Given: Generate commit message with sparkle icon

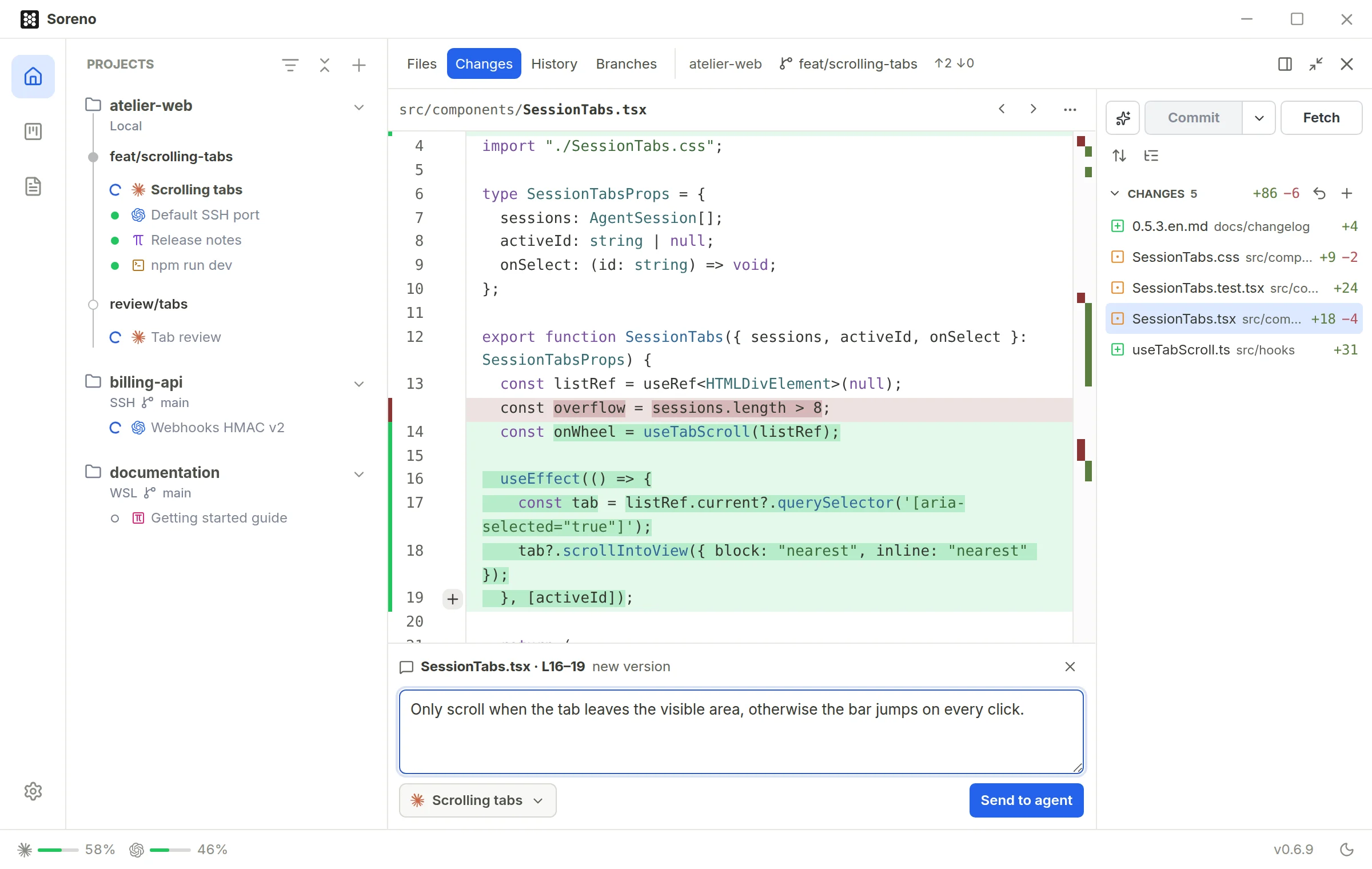Looking at the screenshot, I should pyautogui.click(x=1123, y=118).
